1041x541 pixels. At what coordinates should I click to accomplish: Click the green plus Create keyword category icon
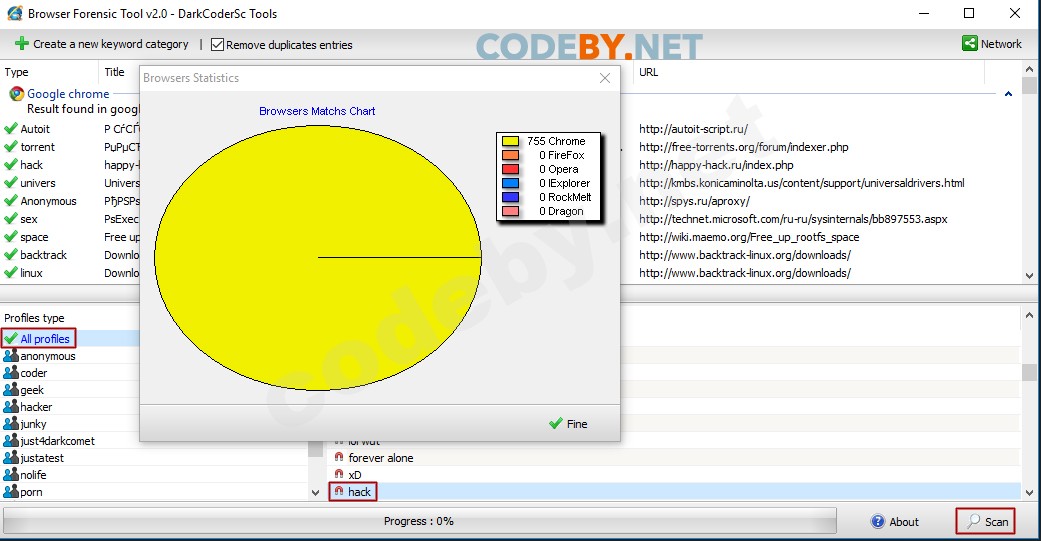pyautogui.click(x=21, y=44)
